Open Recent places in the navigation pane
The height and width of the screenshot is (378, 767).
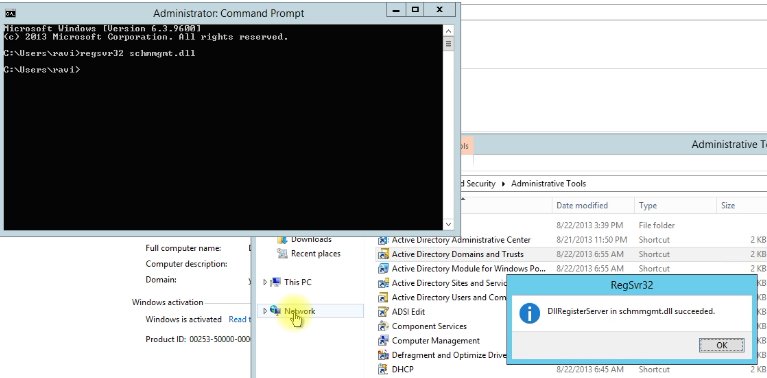coord(316,253)
